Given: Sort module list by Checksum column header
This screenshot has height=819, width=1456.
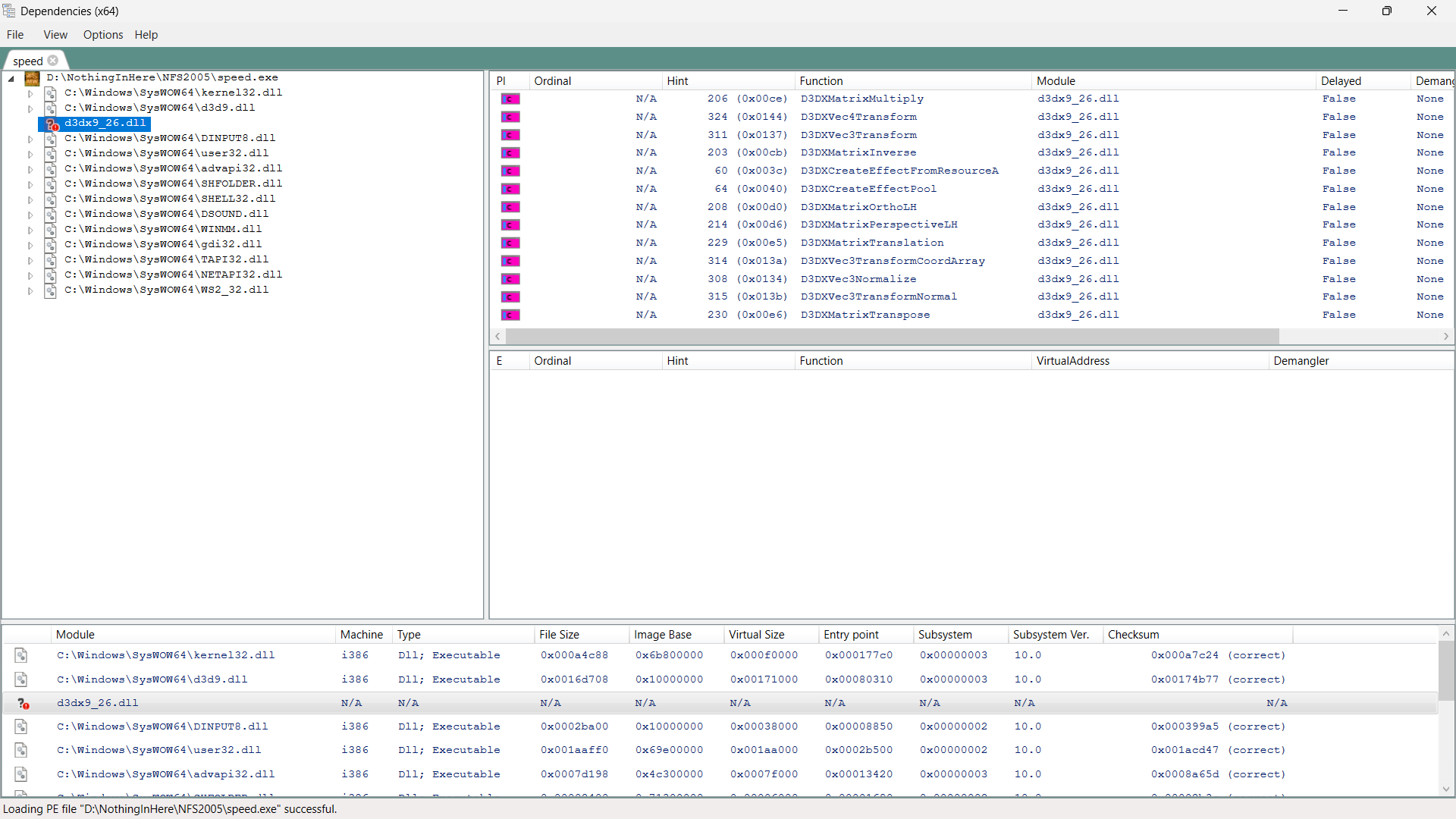Looking at the screenshot, I should pos(1197,635).
